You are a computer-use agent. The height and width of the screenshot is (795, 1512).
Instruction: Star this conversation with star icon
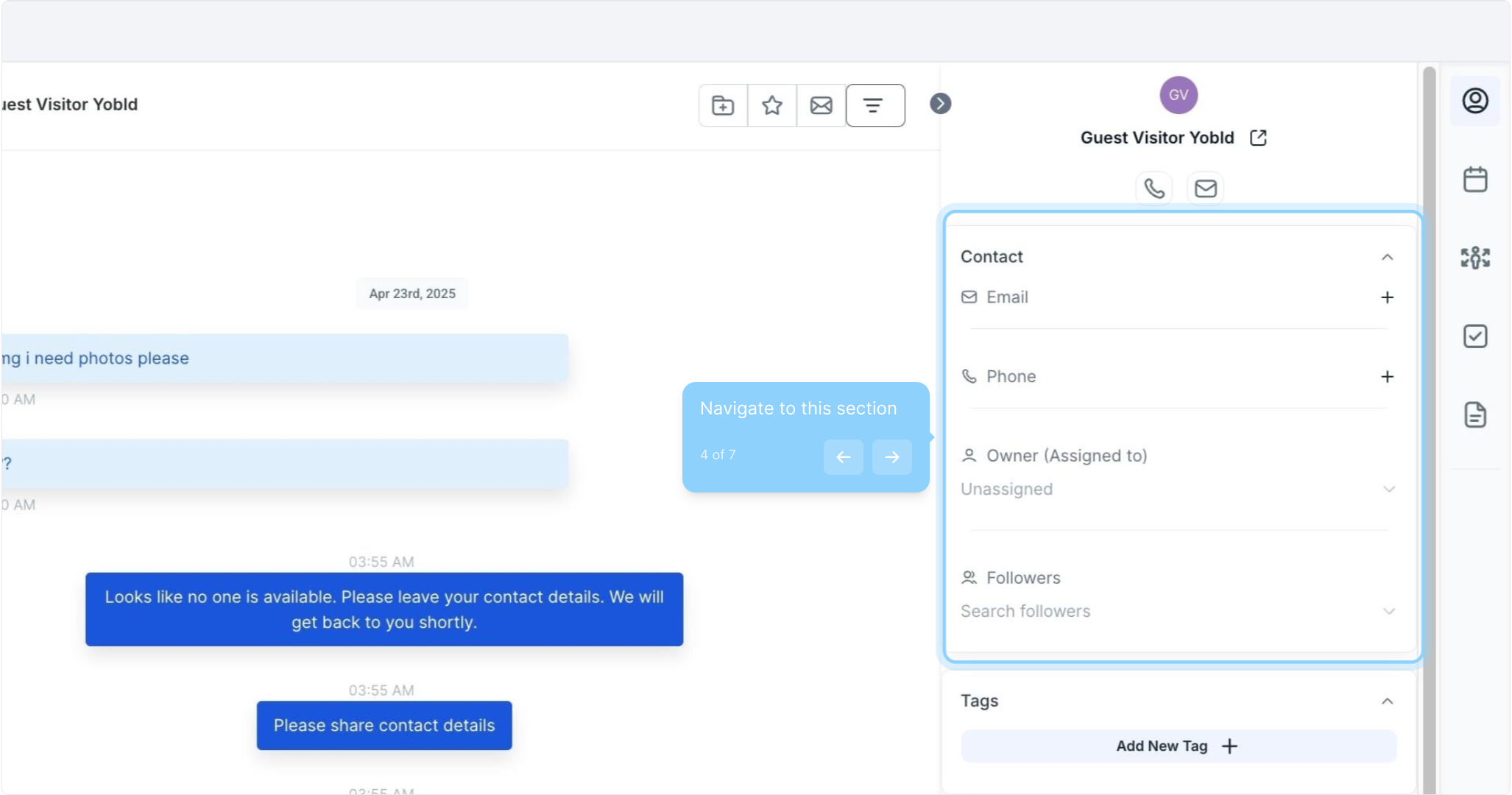pos(771,106)
